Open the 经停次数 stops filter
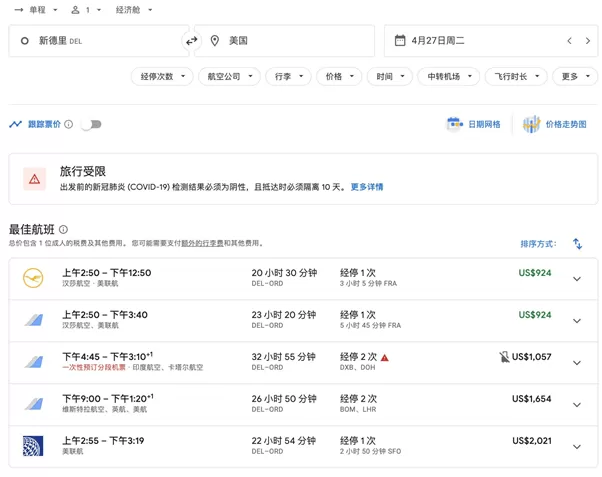 pos(162,76)
